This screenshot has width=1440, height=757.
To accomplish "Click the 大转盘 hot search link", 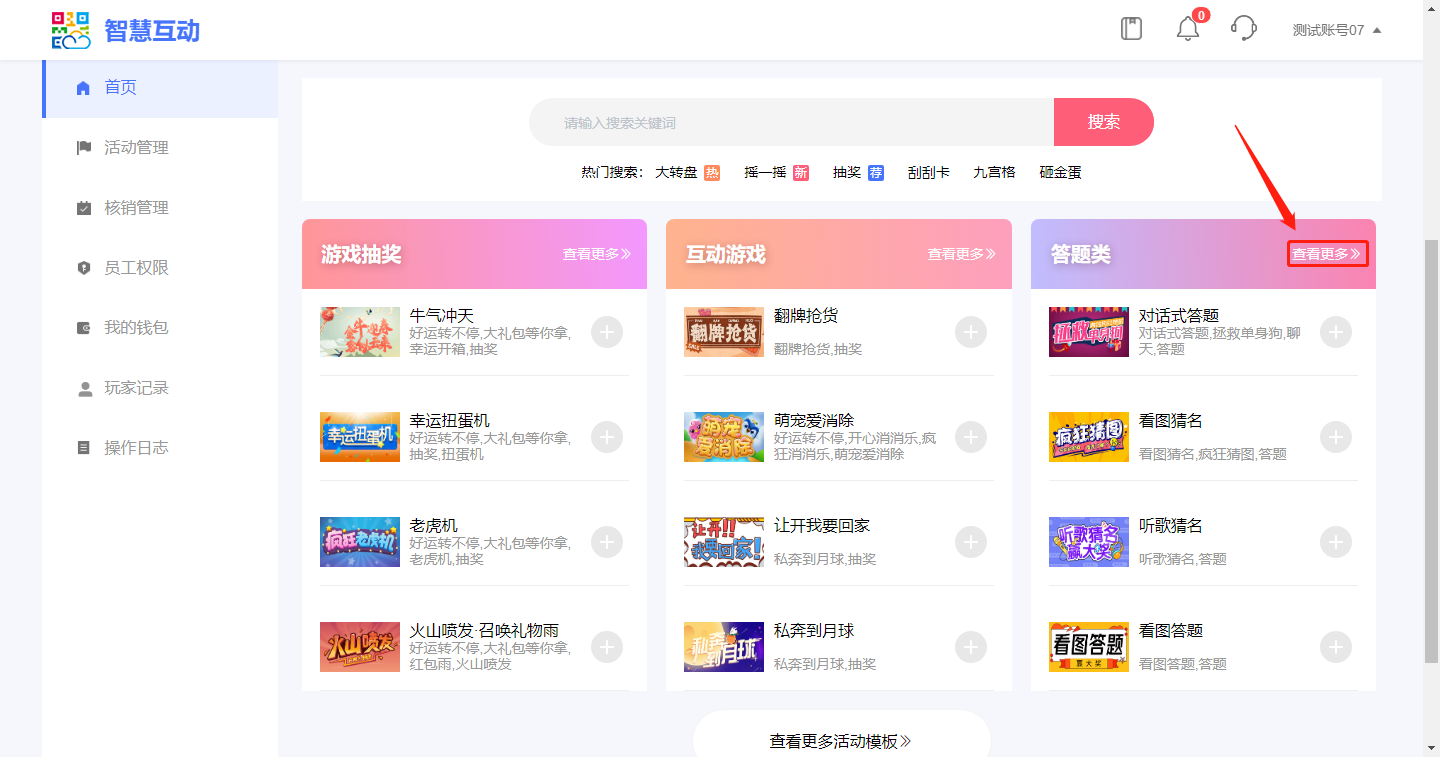I will tap(676, 172).
